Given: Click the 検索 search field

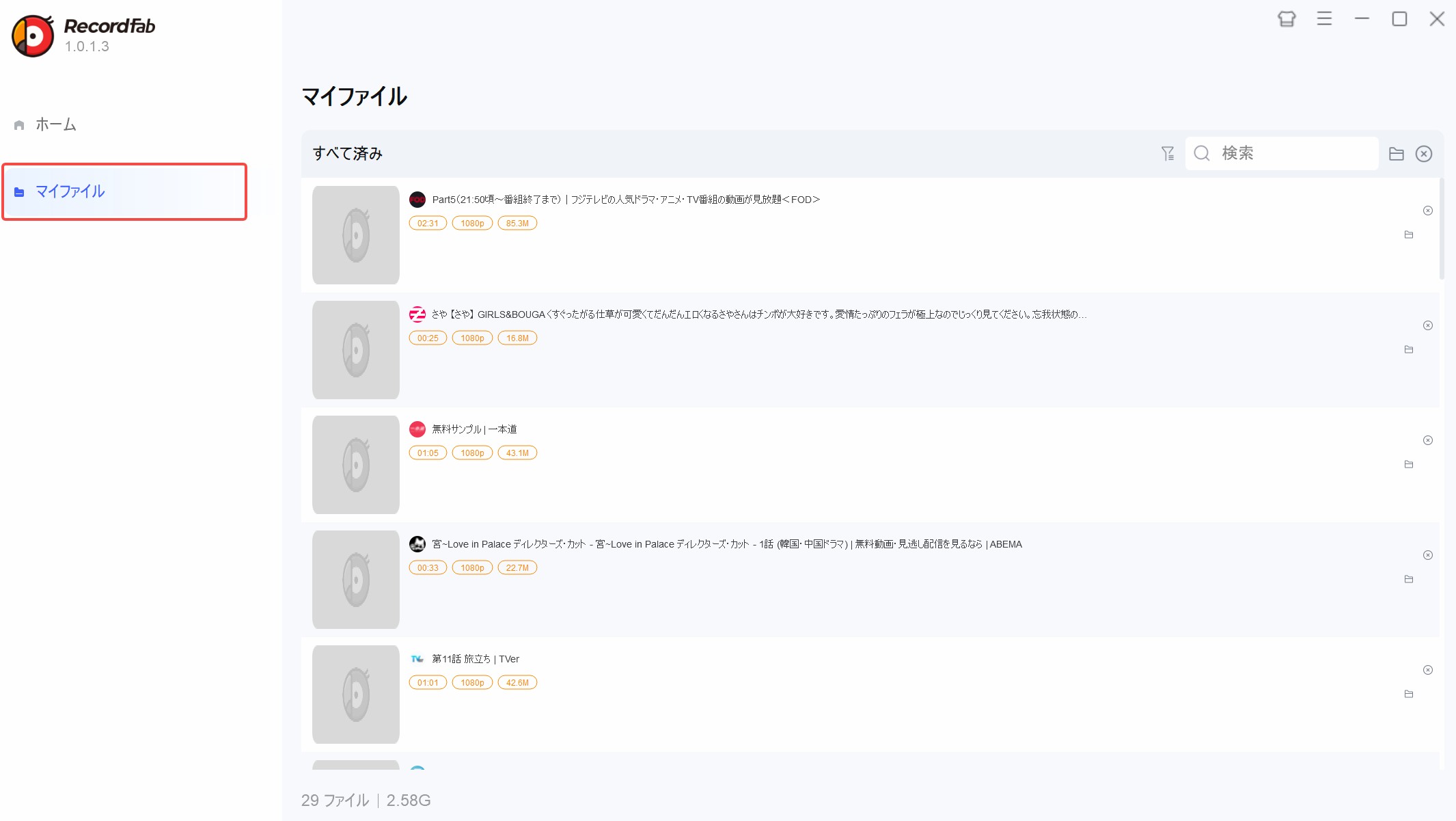Looking at the screenshot, I should pos(1281,153).
